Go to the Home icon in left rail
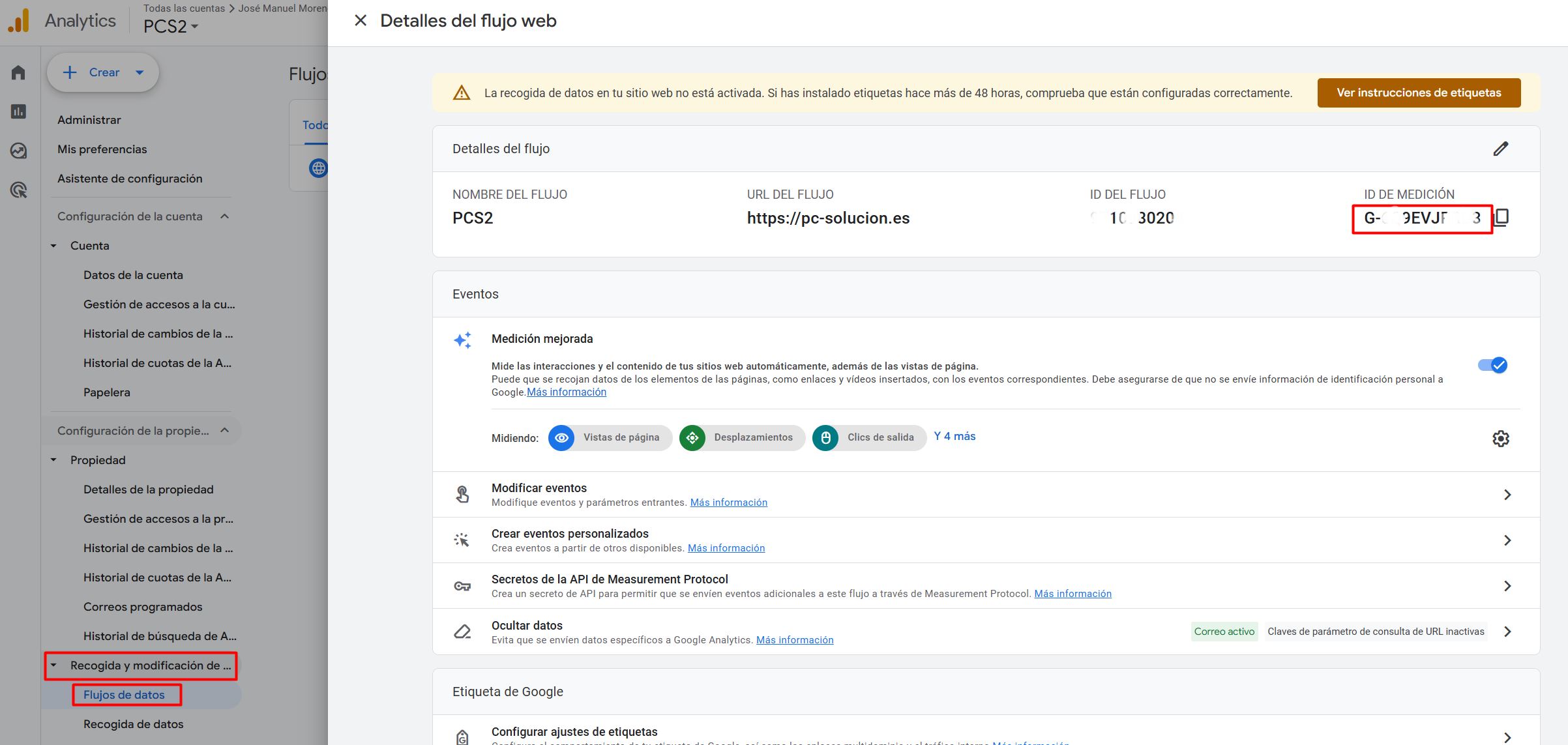Image resolution: width=1568 pixels, height=745 pixels. click(19, 72)
